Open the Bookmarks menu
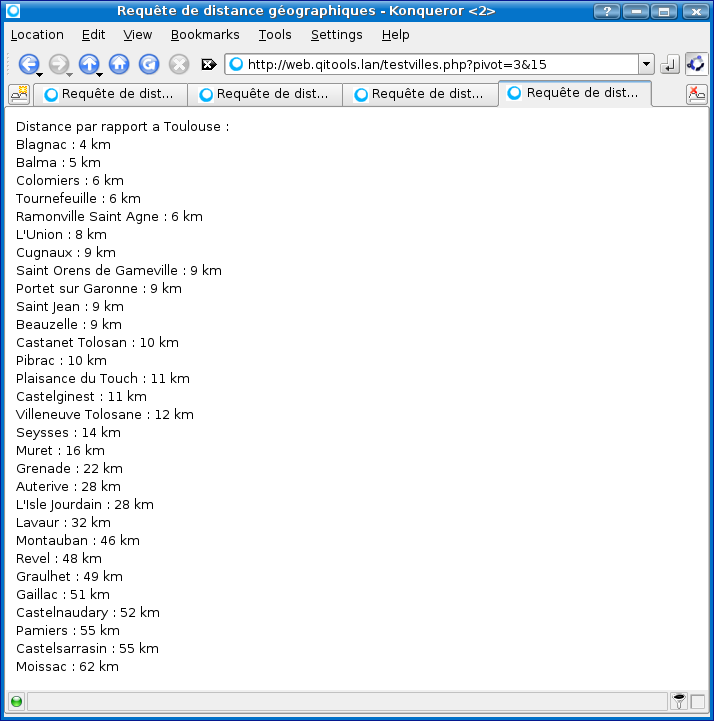 tap(205, 34)
